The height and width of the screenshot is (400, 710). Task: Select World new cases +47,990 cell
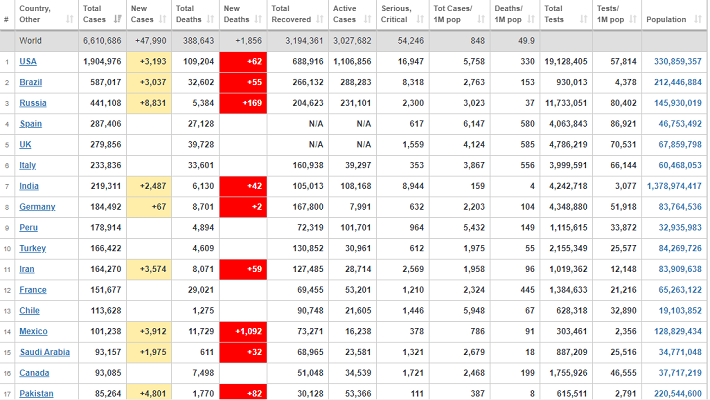click(149, 41)
